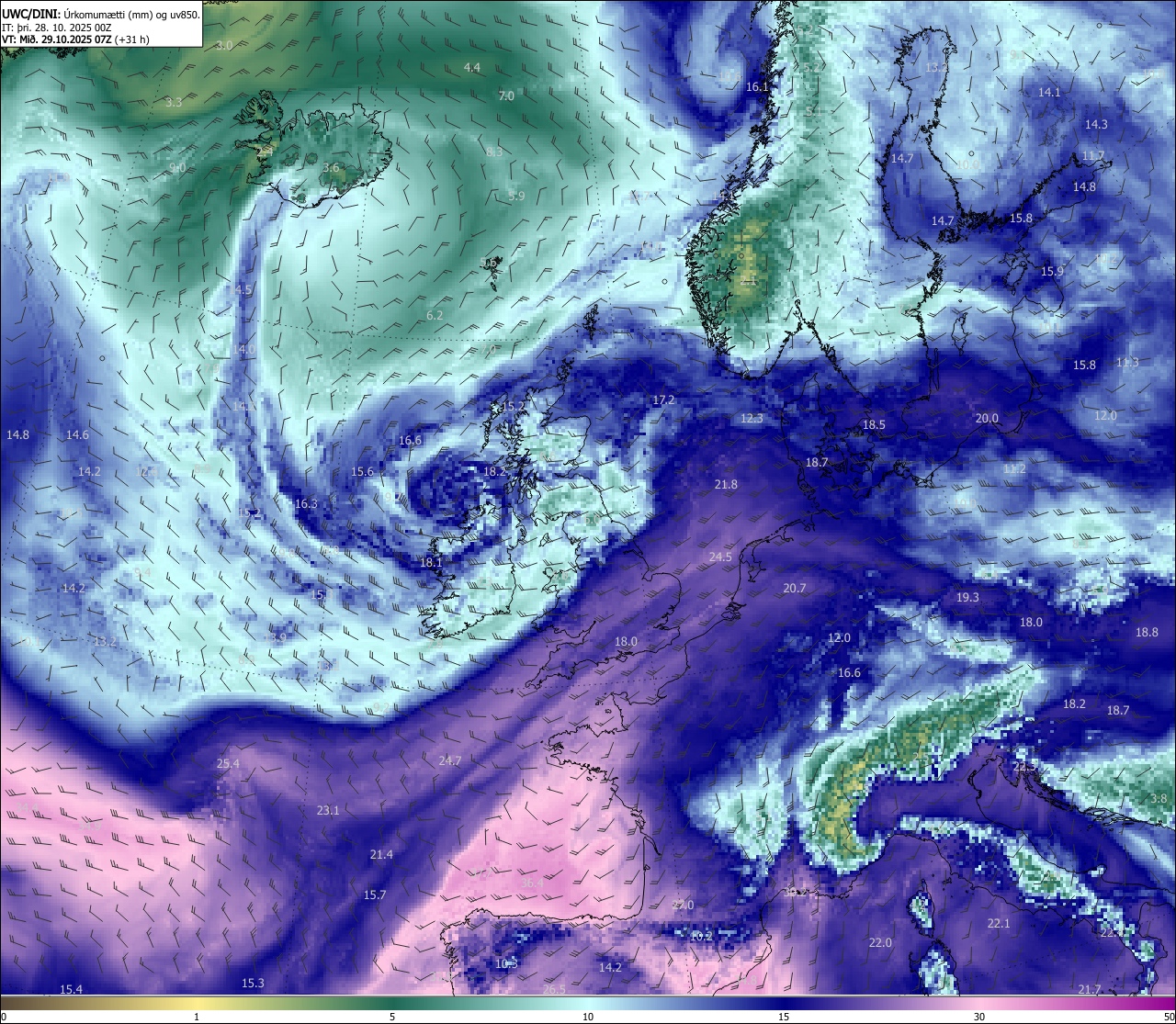Click the 7.0 value in the Norwegian Sea
Image resolution: width=1176 pixels, height=1024 pixels.
point(506,96)
